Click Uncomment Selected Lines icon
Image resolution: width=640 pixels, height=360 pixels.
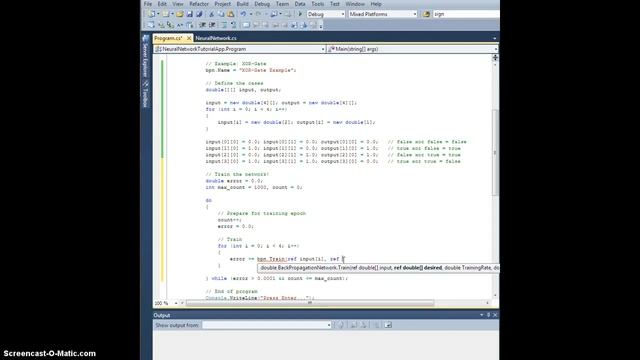233,25
